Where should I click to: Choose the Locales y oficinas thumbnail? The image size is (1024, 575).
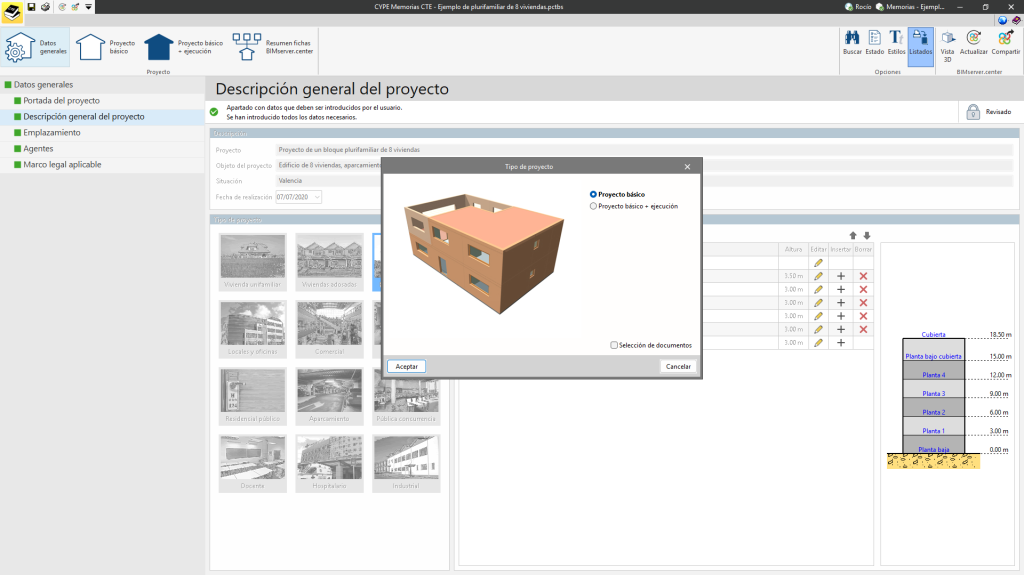[253, 329]
